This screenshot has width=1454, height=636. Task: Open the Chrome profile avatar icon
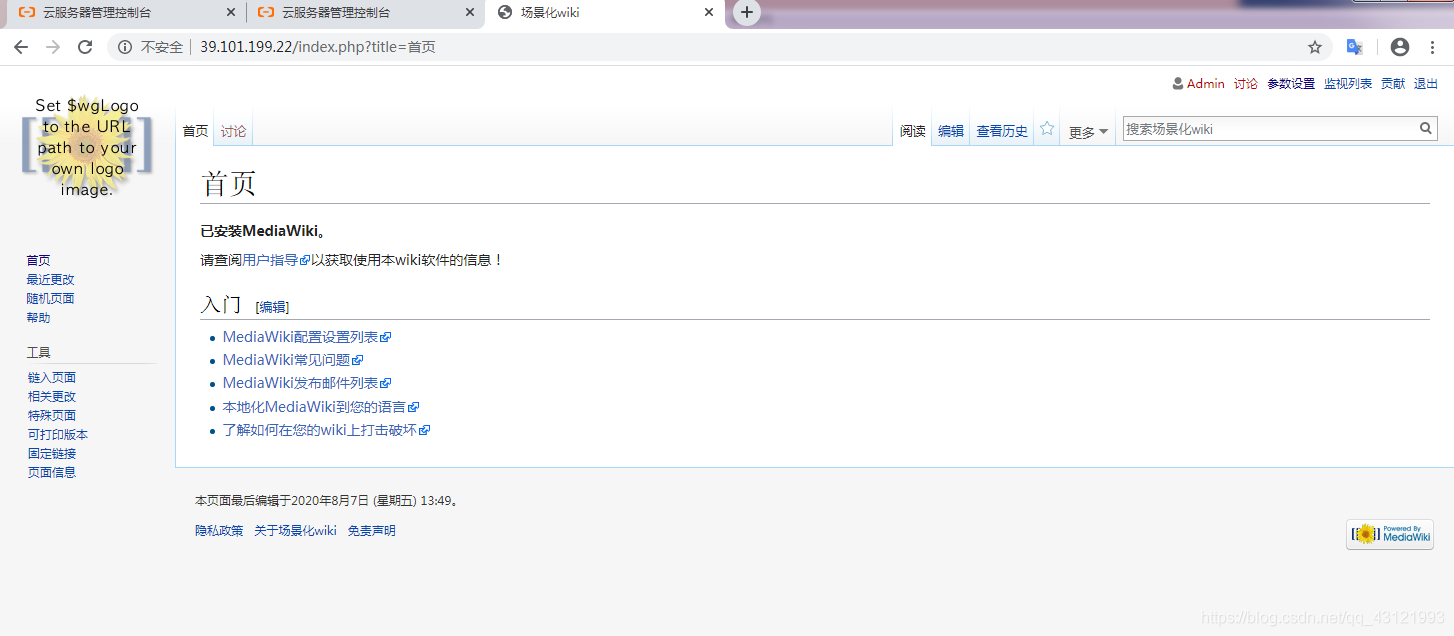coord(1400,47)
